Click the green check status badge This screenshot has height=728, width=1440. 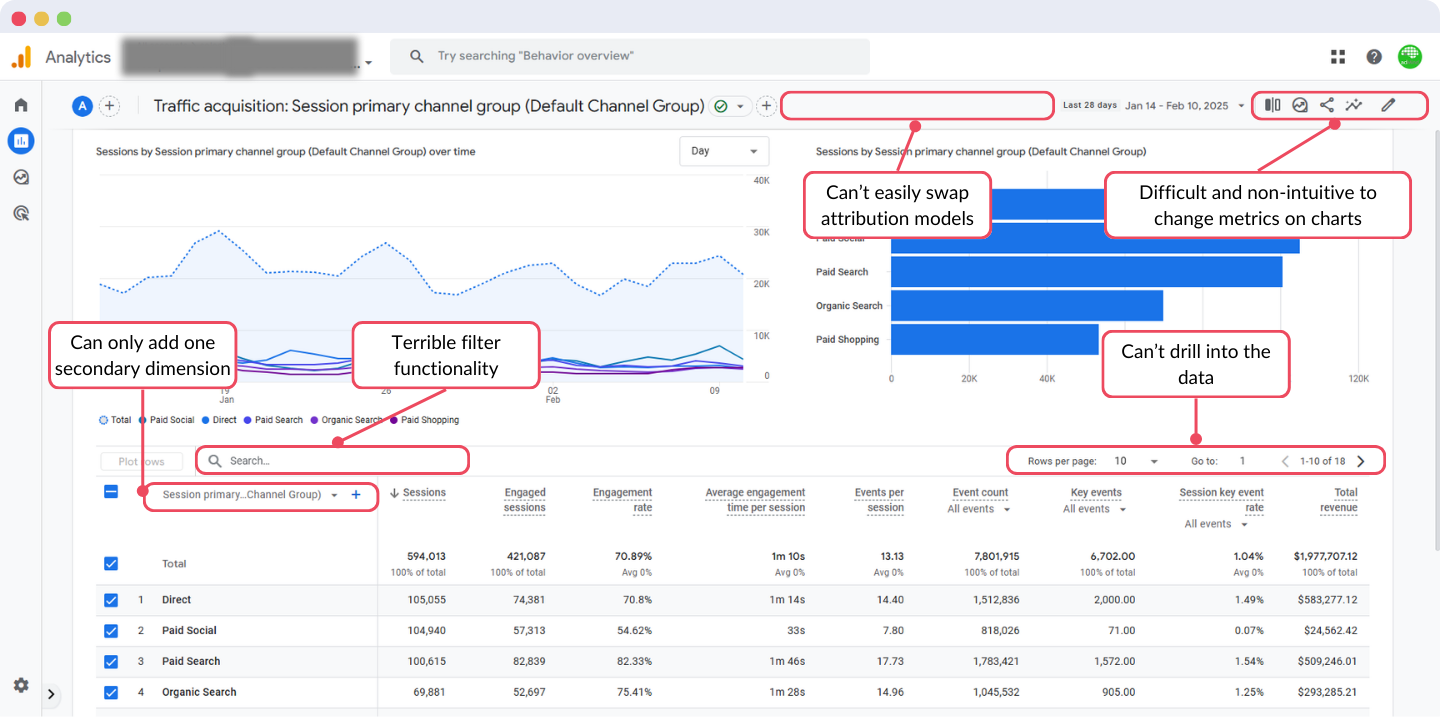coord(721,106)
